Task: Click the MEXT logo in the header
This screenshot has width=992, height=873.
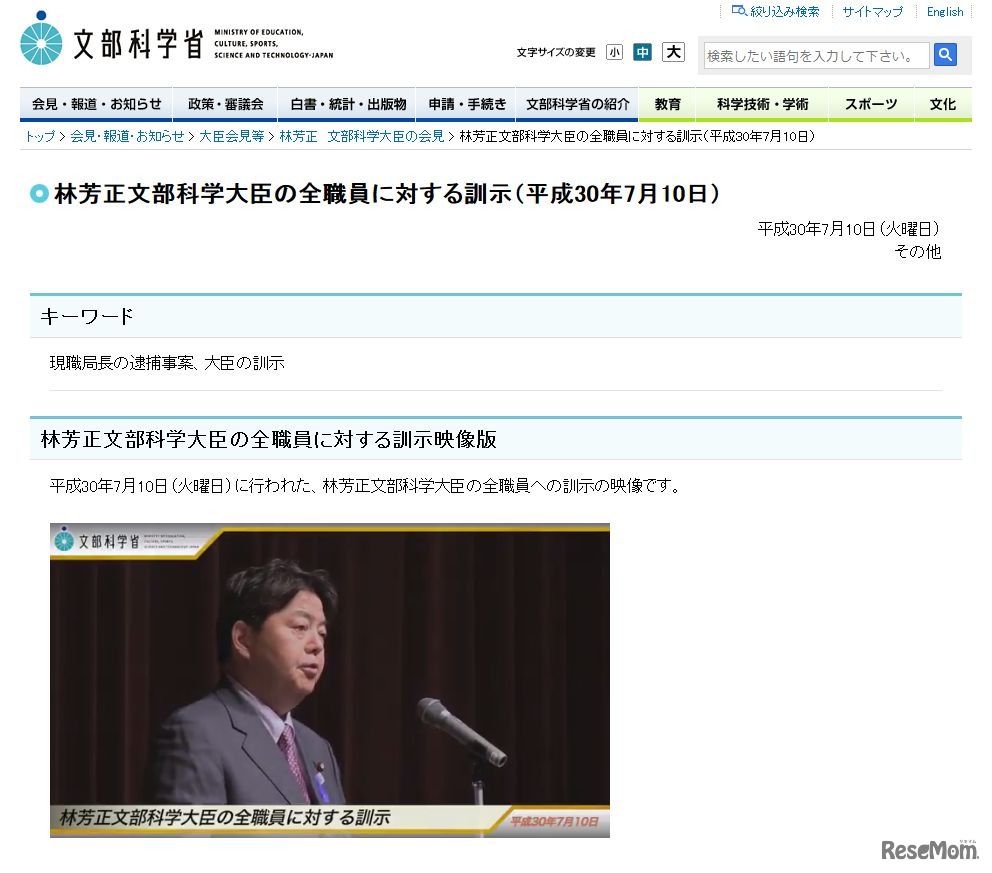Action: click(x=177, y=39)
